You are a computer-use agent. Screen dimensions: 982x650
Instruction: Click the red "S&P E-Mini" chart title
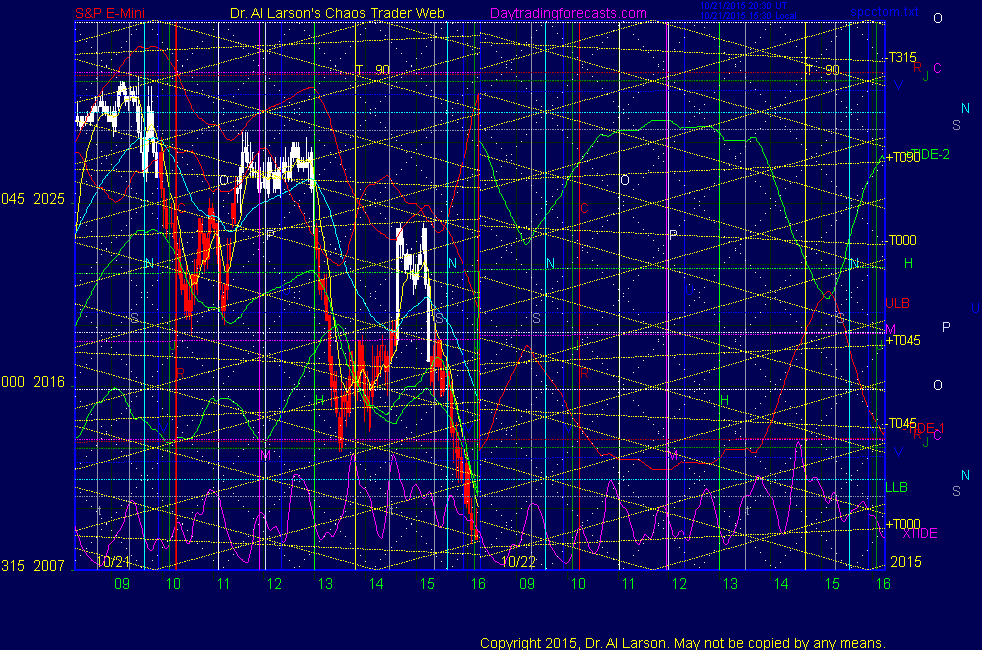(110, 13)
